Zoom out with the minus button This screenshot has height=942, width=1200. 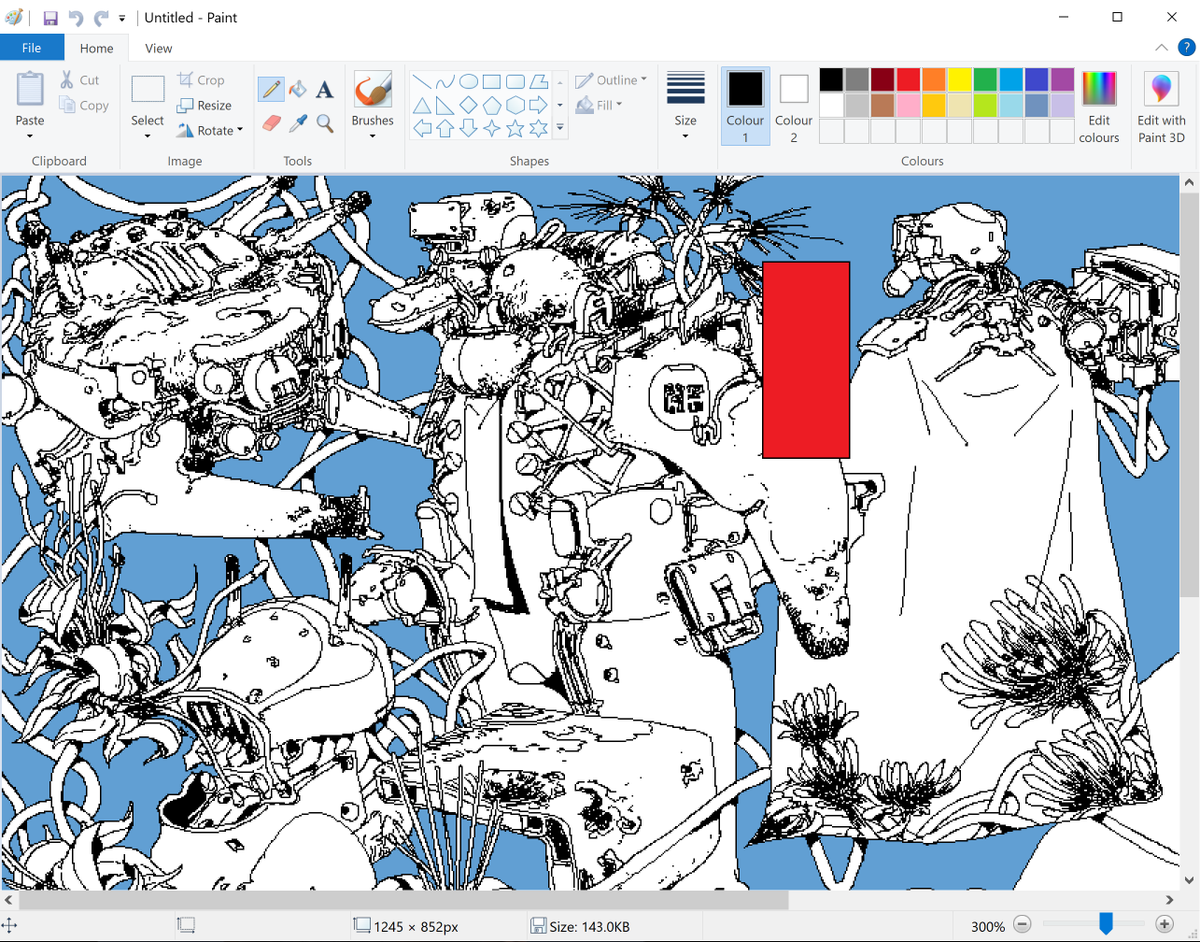[1022, 925]
